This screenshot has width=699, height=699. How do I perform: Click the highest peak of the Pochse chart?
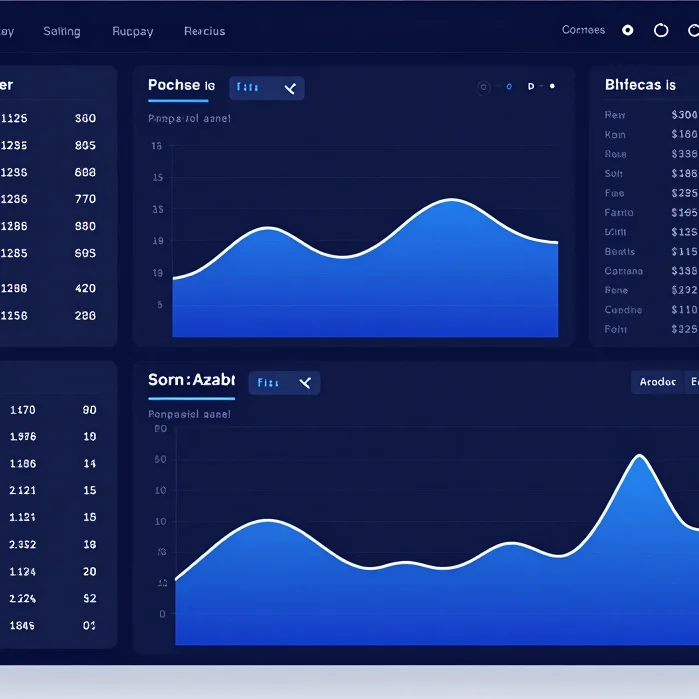pos(452,200)
